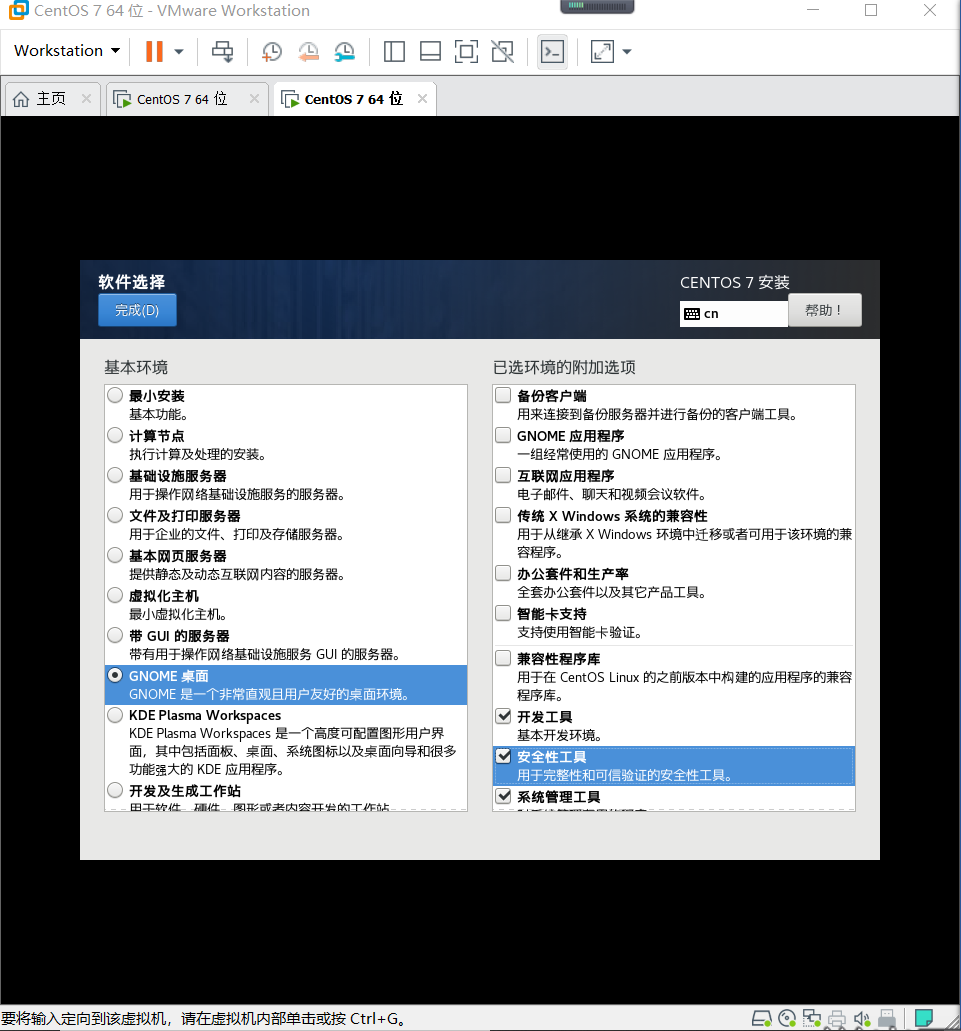Select the 计算节点 environment
This screenshot has width=961, height=1031.
115,435
